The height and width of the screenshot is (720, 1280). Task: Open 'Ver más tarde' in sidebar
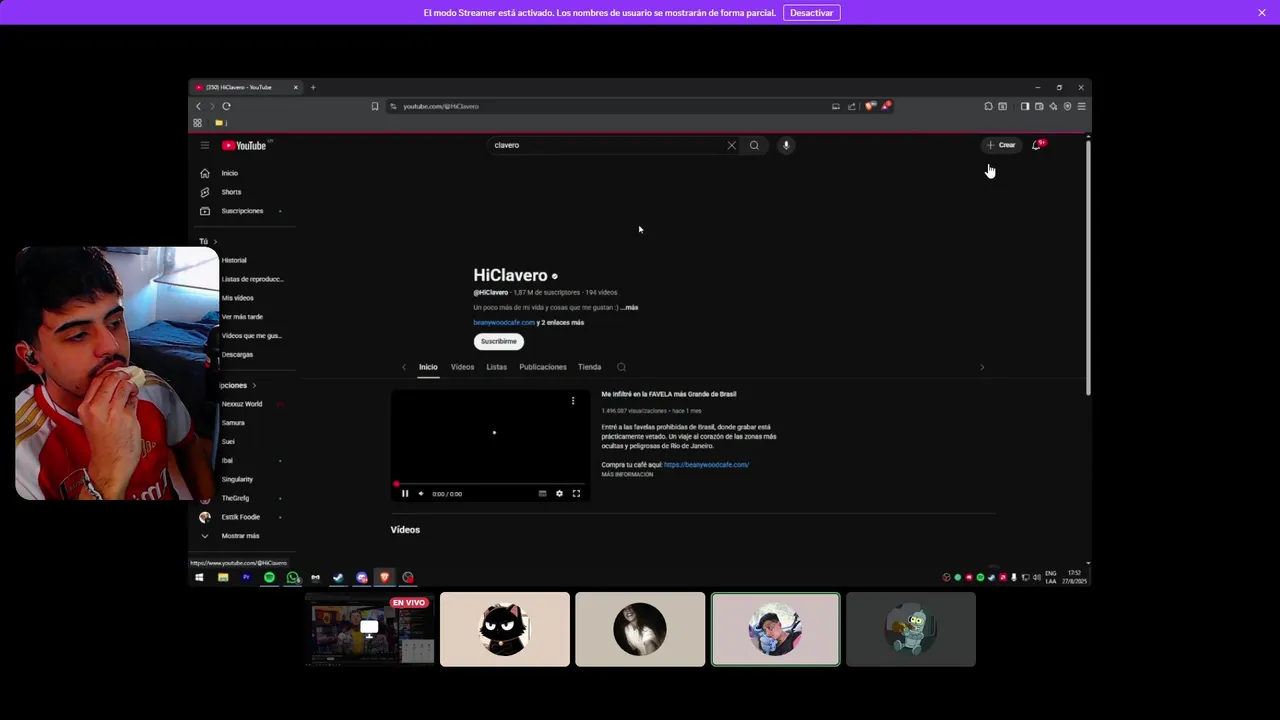pyautogui.click(x=242, y=317)
